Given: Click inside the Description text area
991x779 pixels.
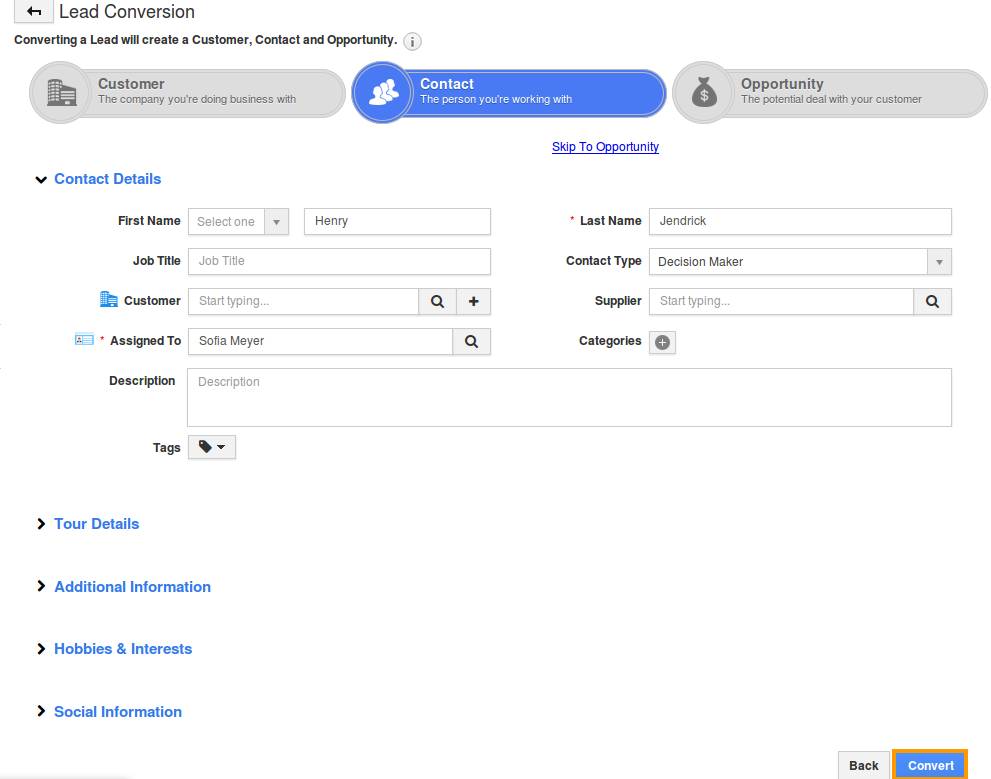Looking at the screenshot, I should 569,397.
